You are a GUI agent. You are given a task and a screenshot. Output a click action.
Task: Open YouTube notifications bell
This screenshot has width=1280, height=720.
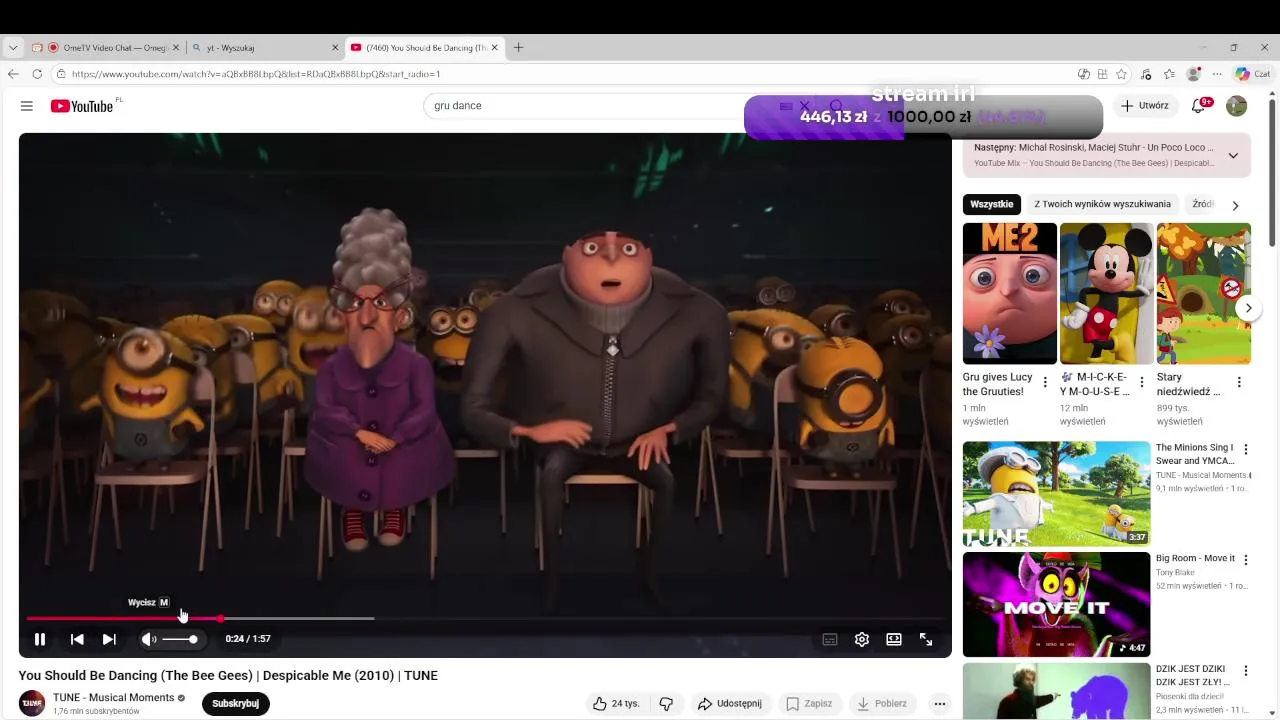point(1199,105)
